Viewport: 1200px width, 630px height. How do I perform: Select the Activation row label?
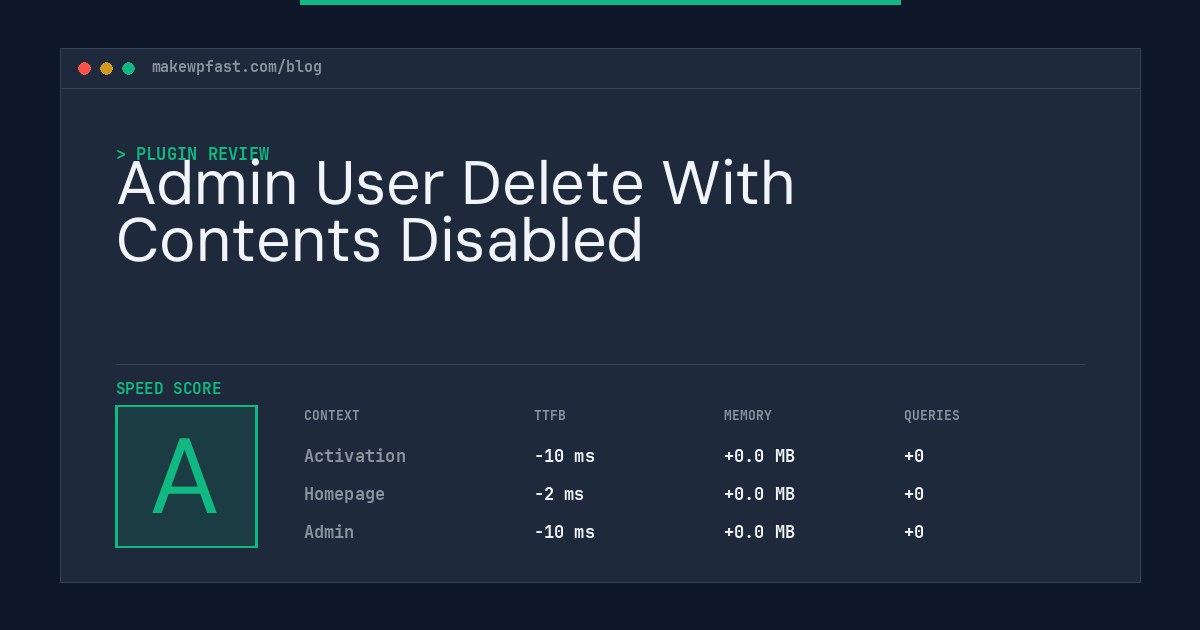click(355, 456)
